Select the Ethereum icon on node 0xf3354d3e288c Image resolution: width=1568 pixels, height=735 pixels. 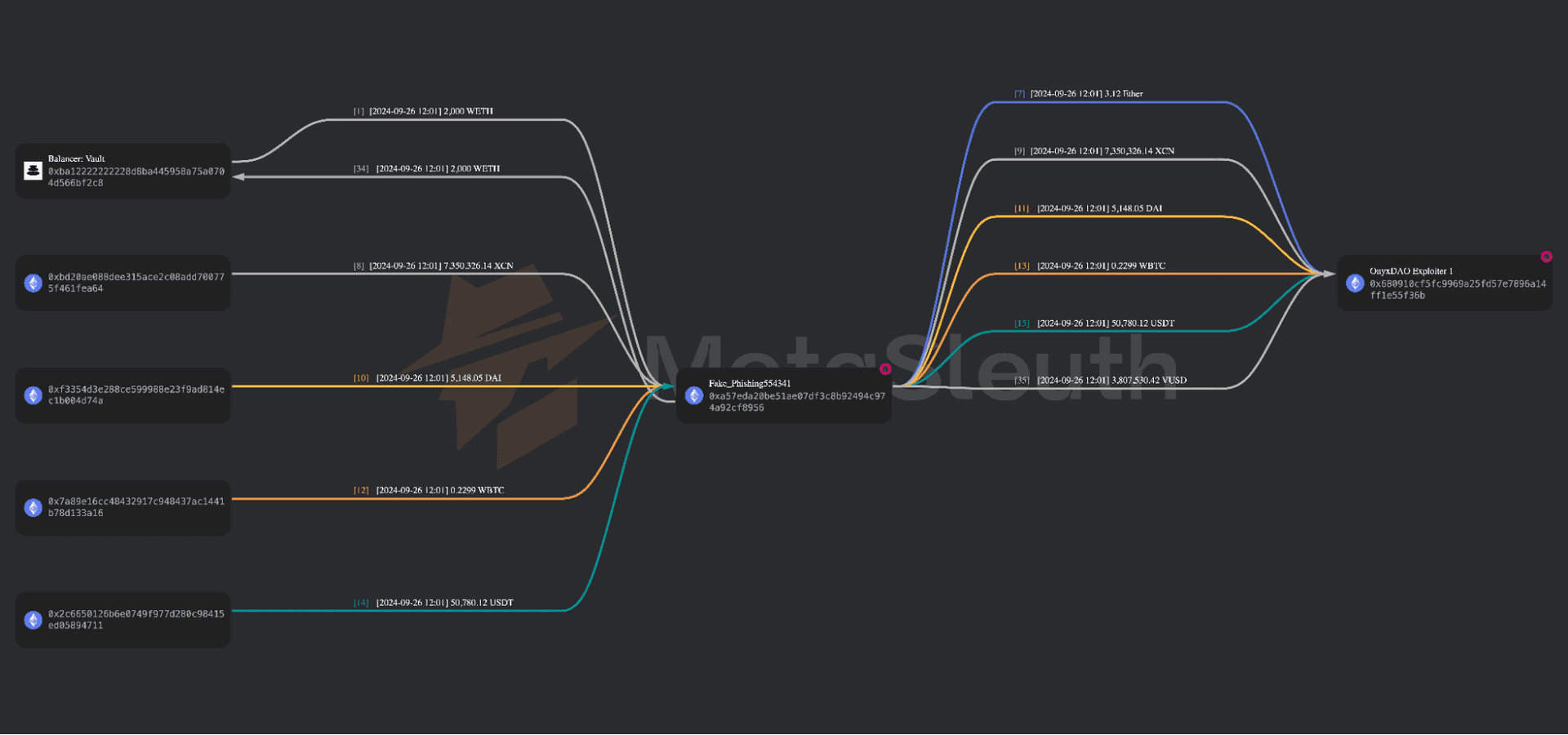pos(33,395)
